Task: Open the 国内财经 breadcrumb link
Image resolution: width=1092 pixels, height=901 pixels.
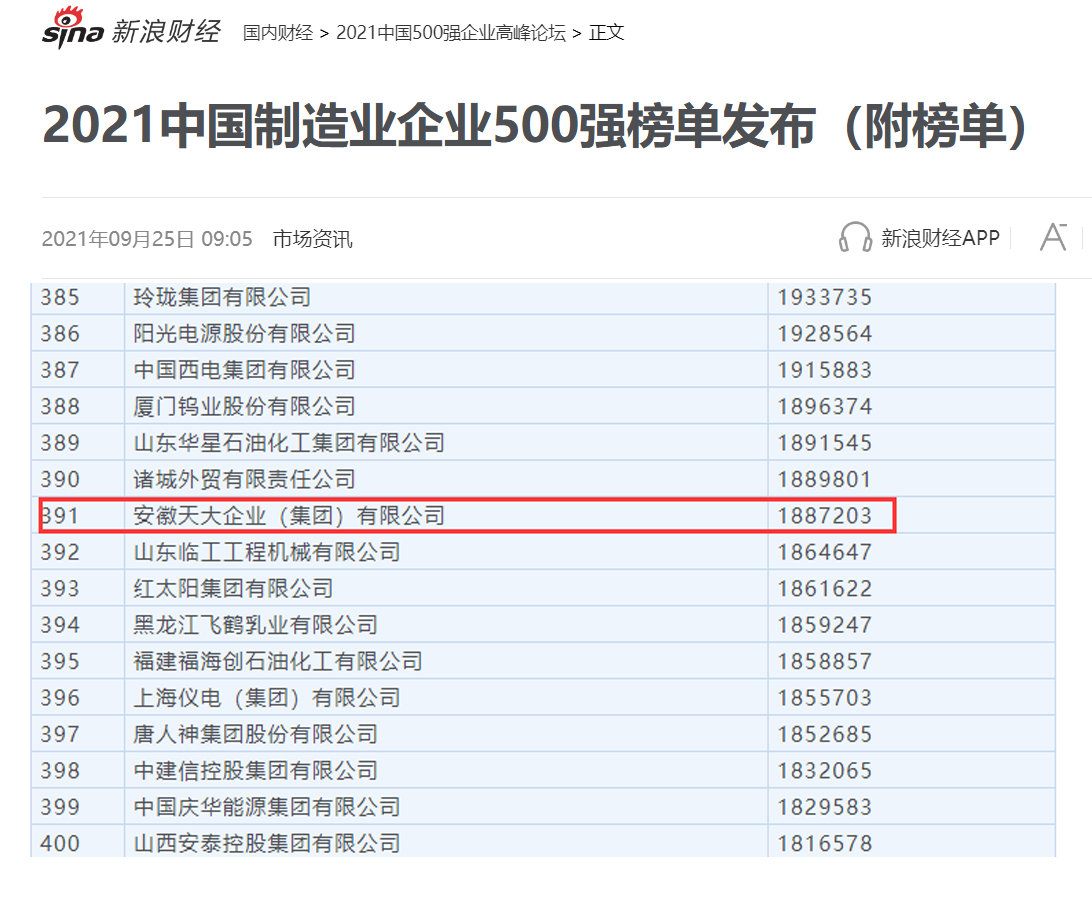Action: (278, 32)
